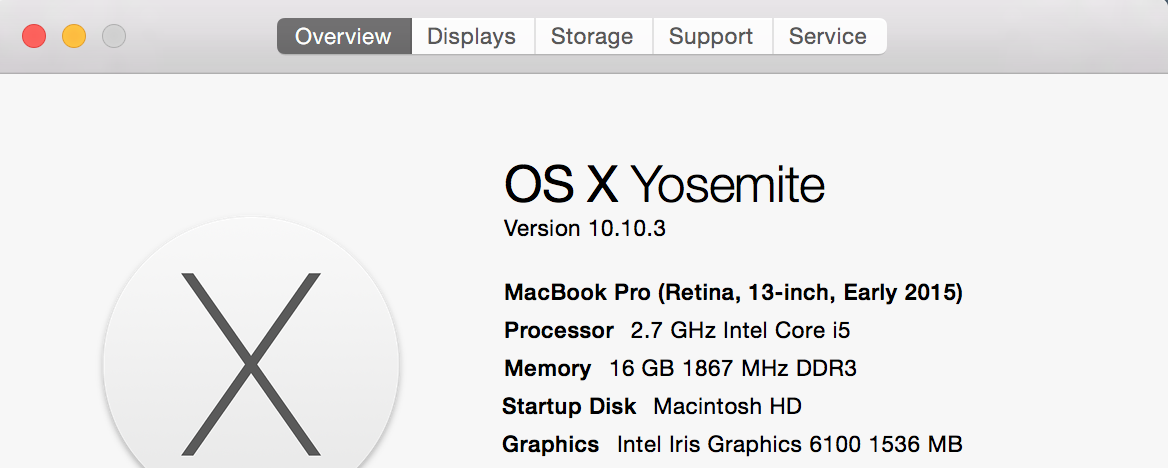Click the Macintosh HD disk name
This screenshot has height=468, width=1168.
tap(727, 407)
